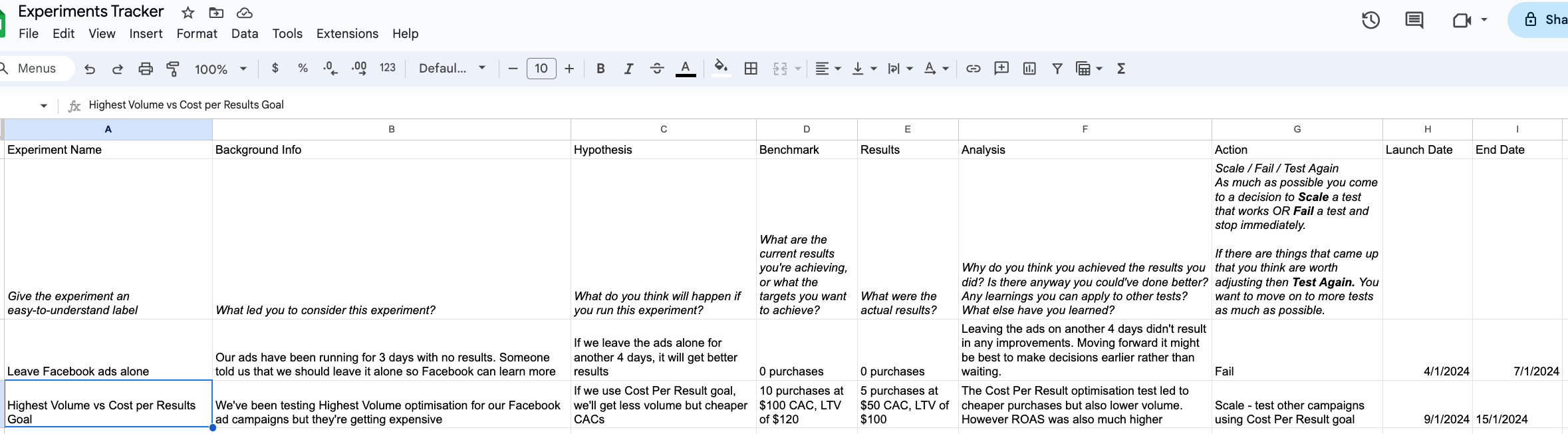
Task: Format as currency with dollar icon
Action: coord(275,68)
